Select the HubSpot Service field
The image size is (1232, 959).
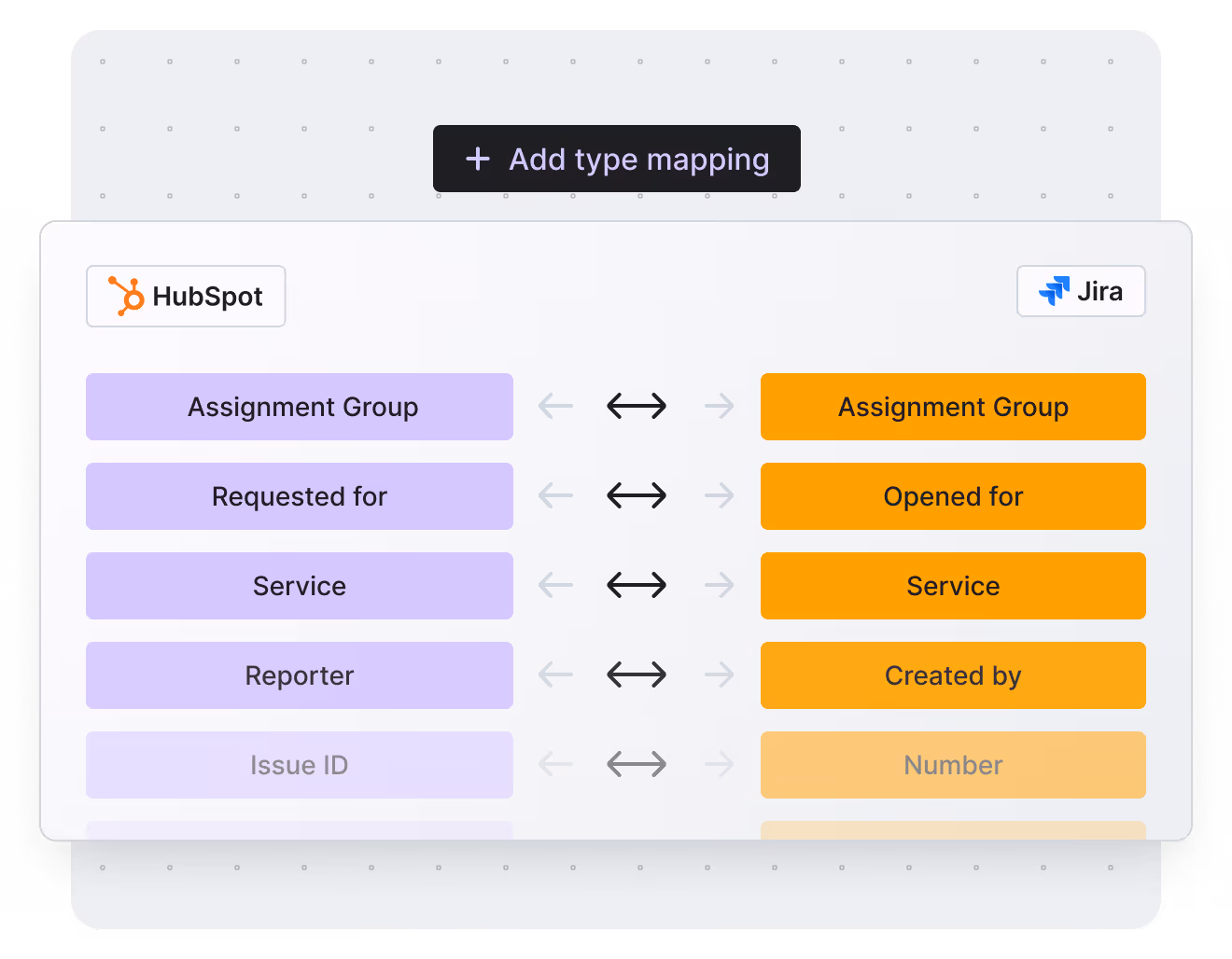coord(300,586)
